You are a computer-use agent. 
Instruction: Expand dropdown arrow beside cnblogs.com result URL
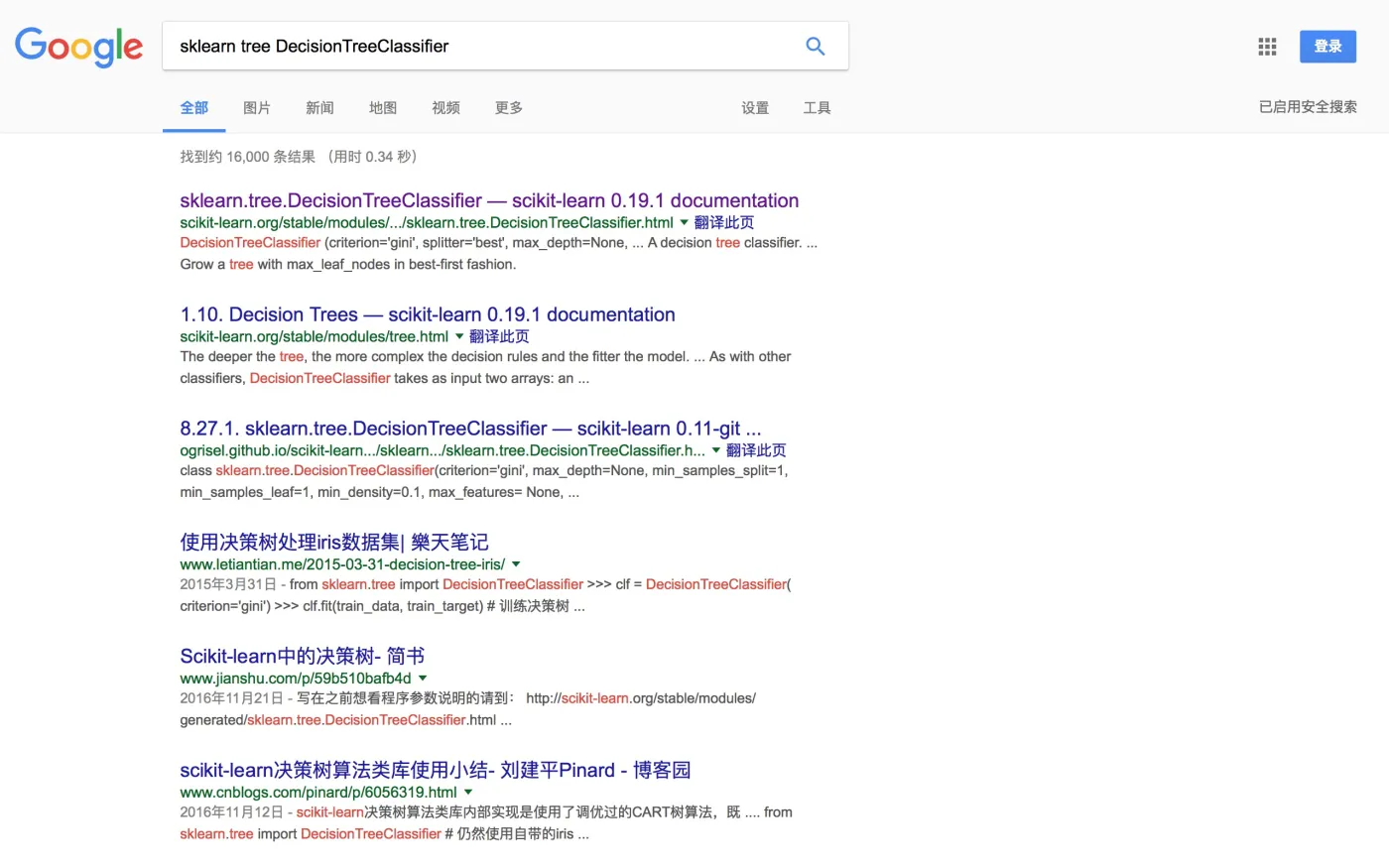click(468, 793)
